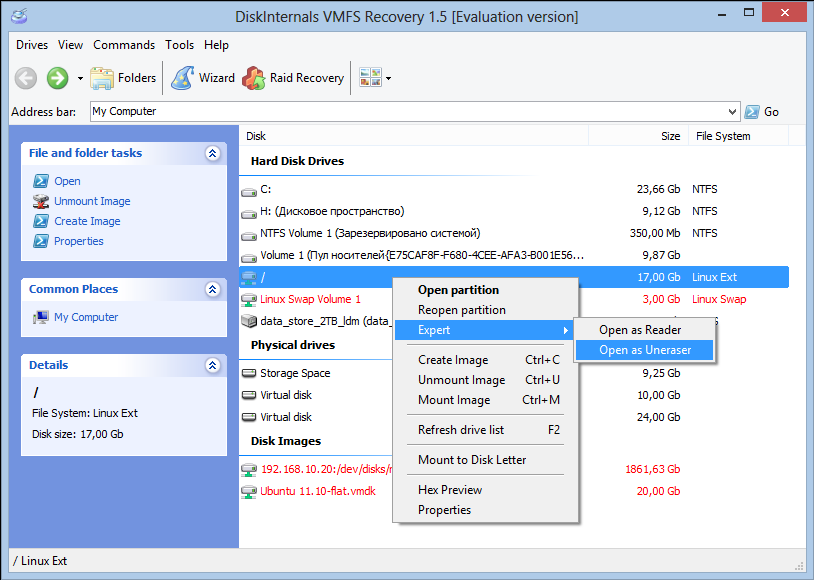The height and width of the screenshot is (580, 814).
Task: Open the view mode dropdown arrow
Action: (x=388, y=79)
